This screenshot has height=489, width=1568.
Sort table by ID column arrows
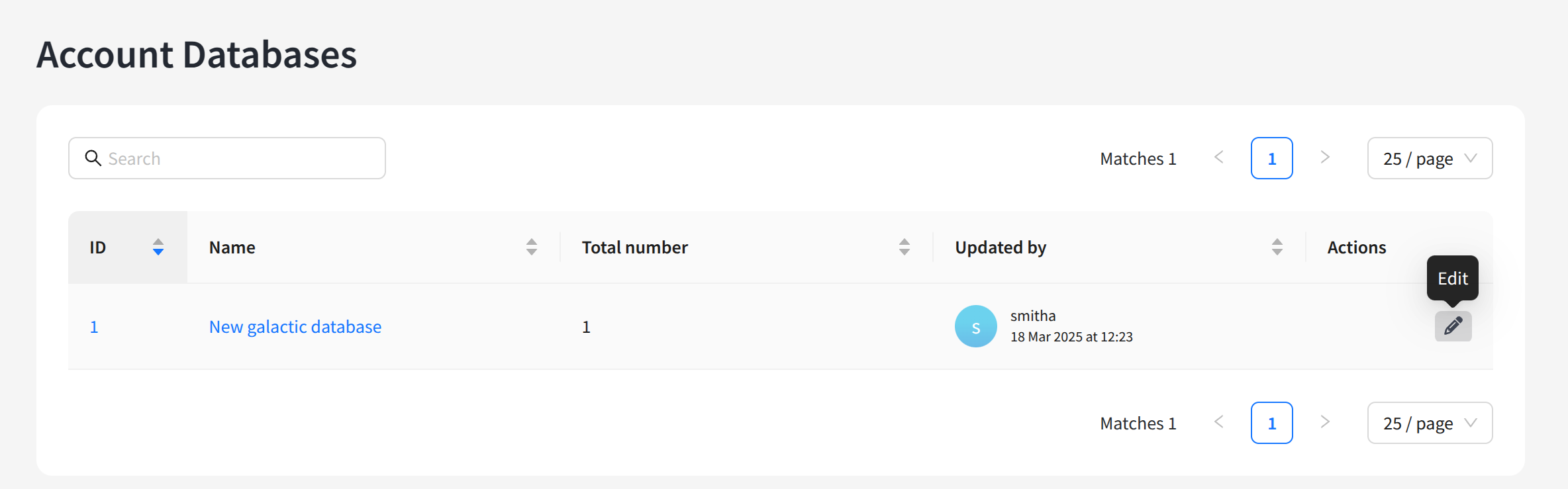tap(158, 247)
